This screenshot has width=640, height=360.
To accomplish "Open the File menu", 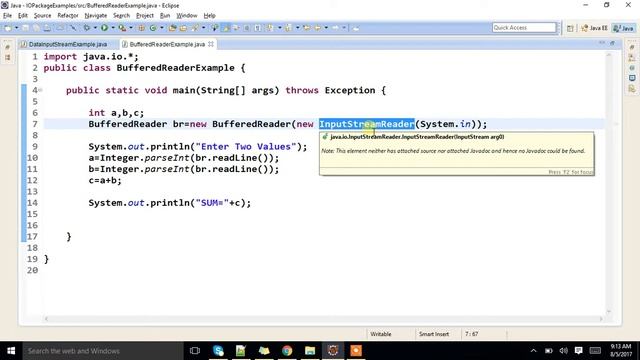I will (x=7, y=16).
